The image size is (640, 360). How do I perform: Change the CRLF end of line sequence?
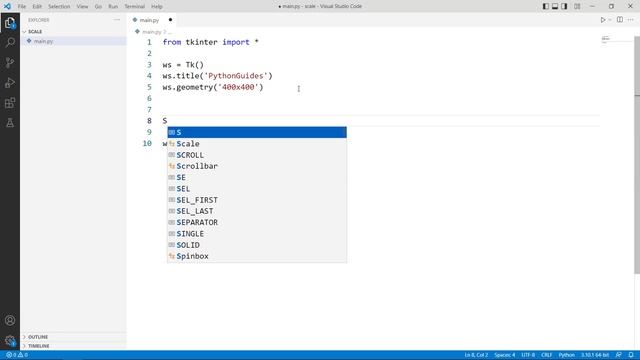(x=547, y=355)
